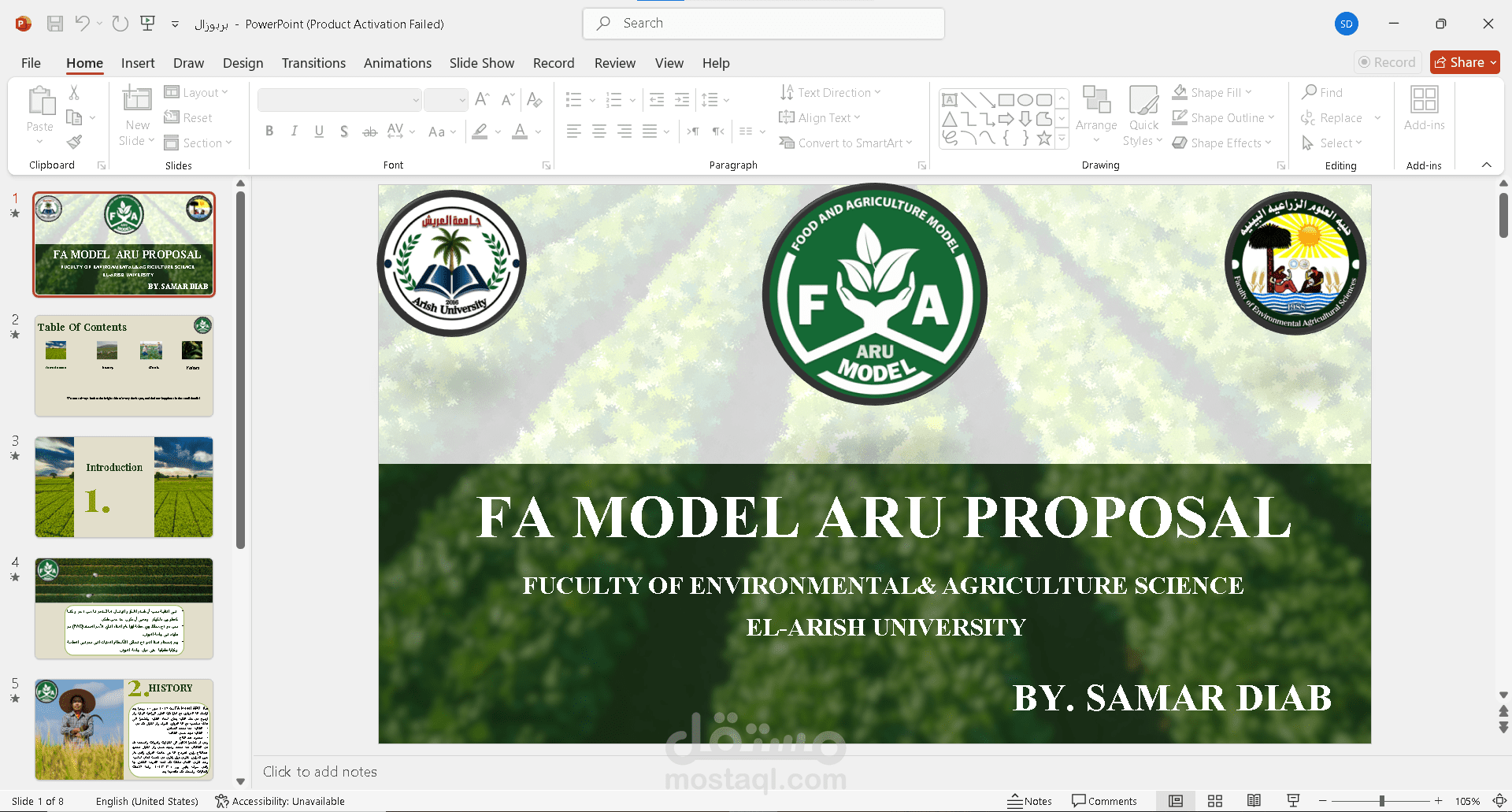Click the zoom slider handle
This screenshot has height=812, width=1512.
point(1381,801)
